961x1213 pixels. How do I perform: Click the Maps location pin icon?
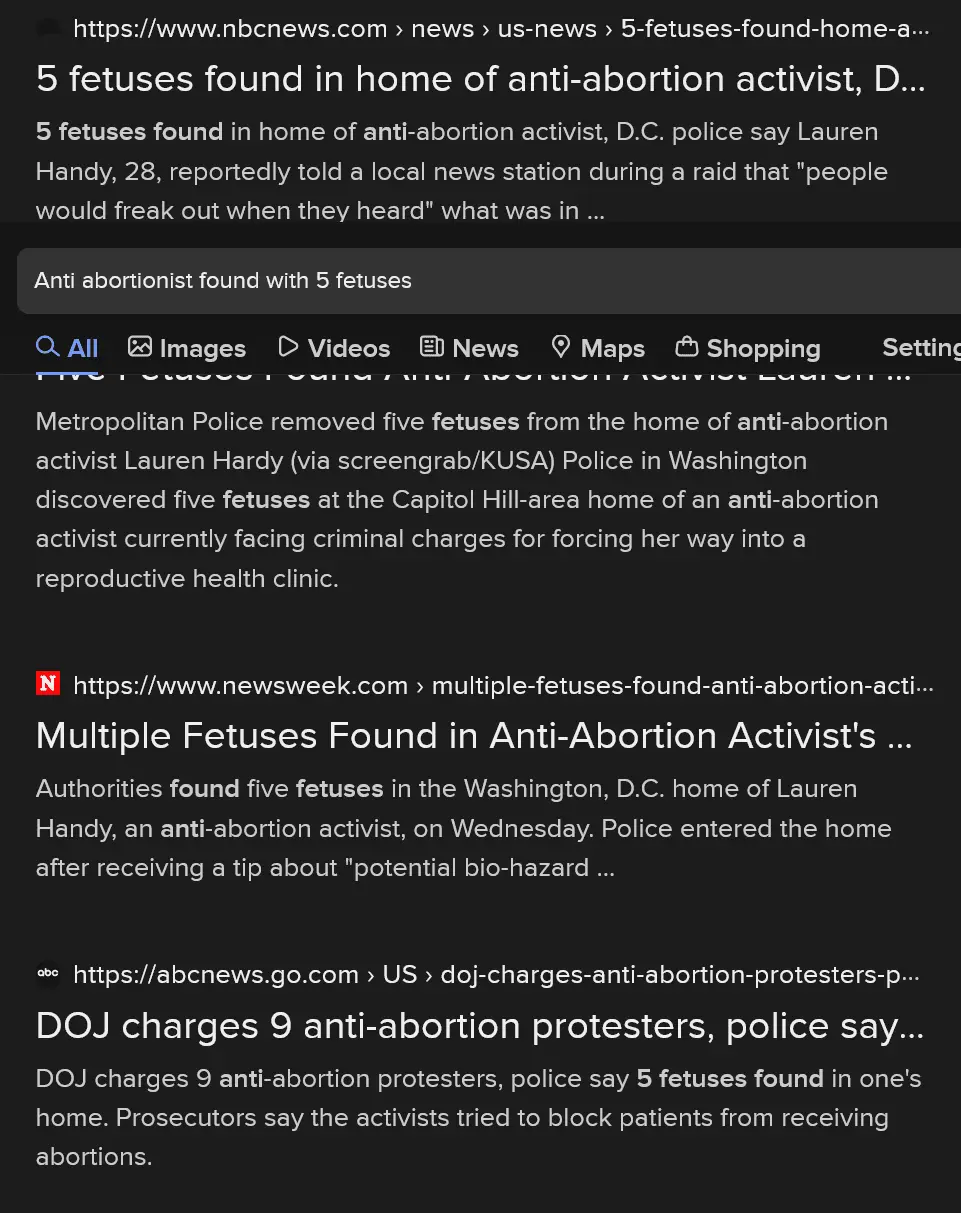coord(561,347)
